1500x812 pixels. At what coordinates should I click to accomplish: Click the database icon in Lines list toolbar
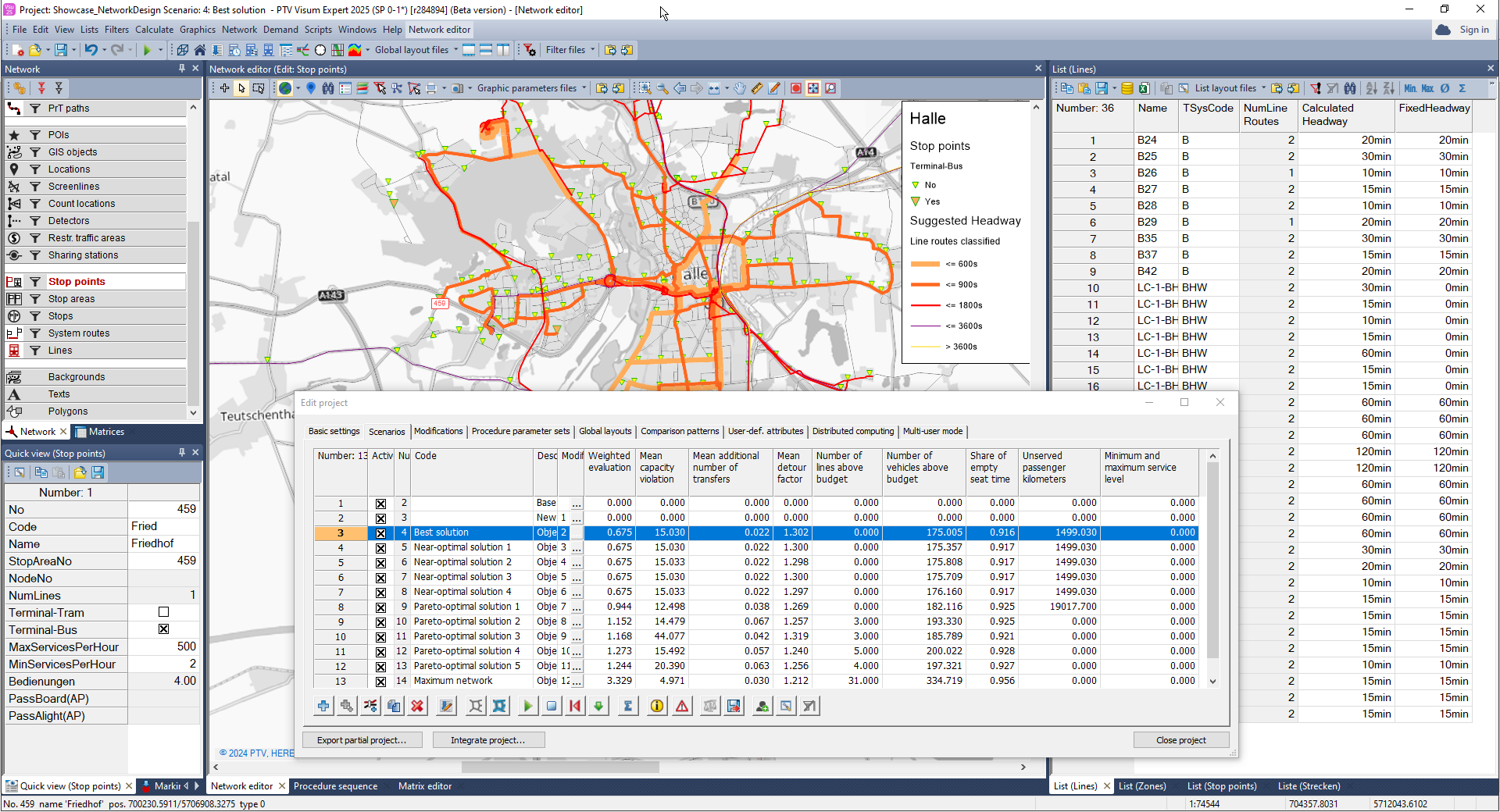(x=1127, y=88)
